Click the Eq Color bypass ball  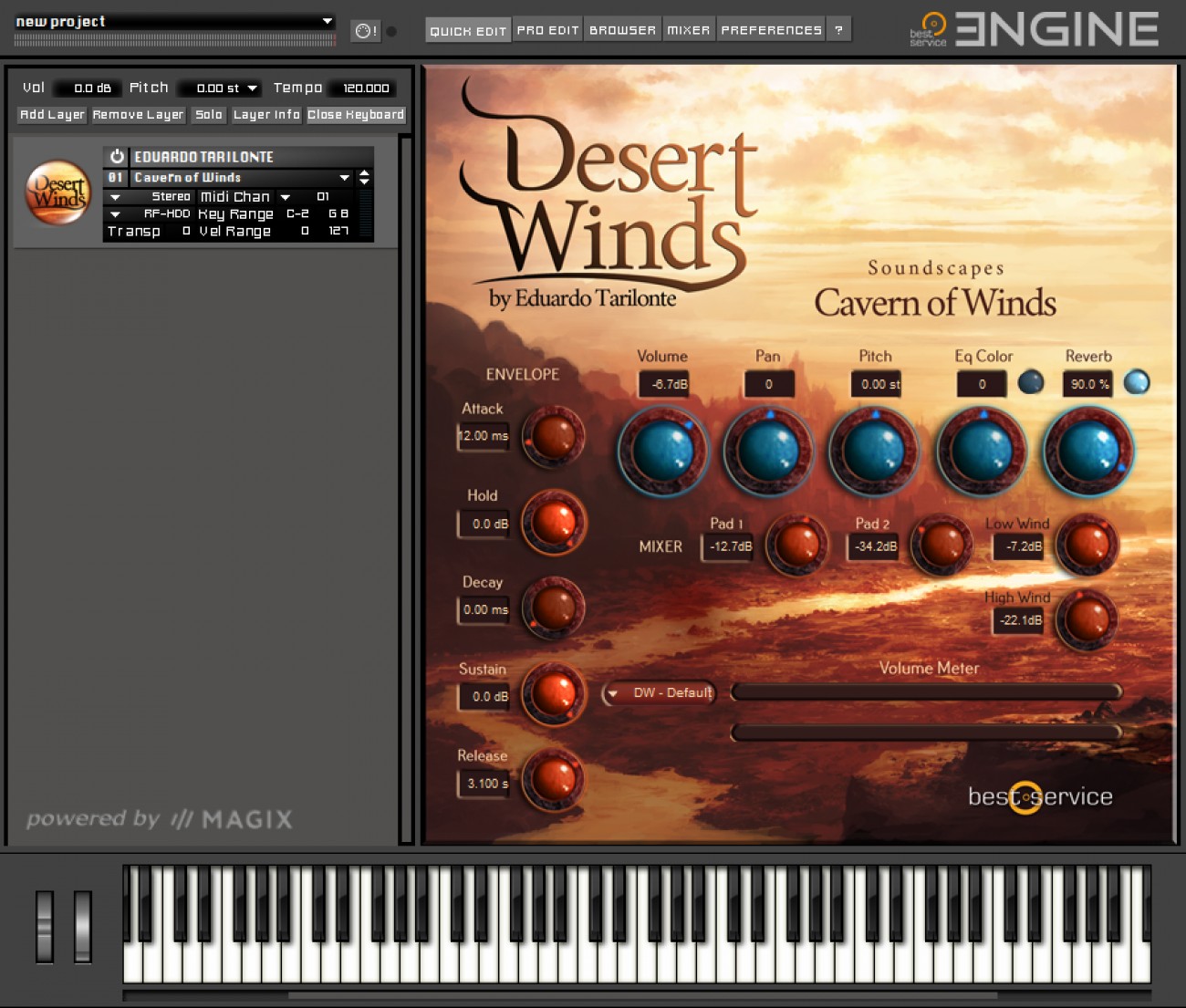(x=1030, y=383)
